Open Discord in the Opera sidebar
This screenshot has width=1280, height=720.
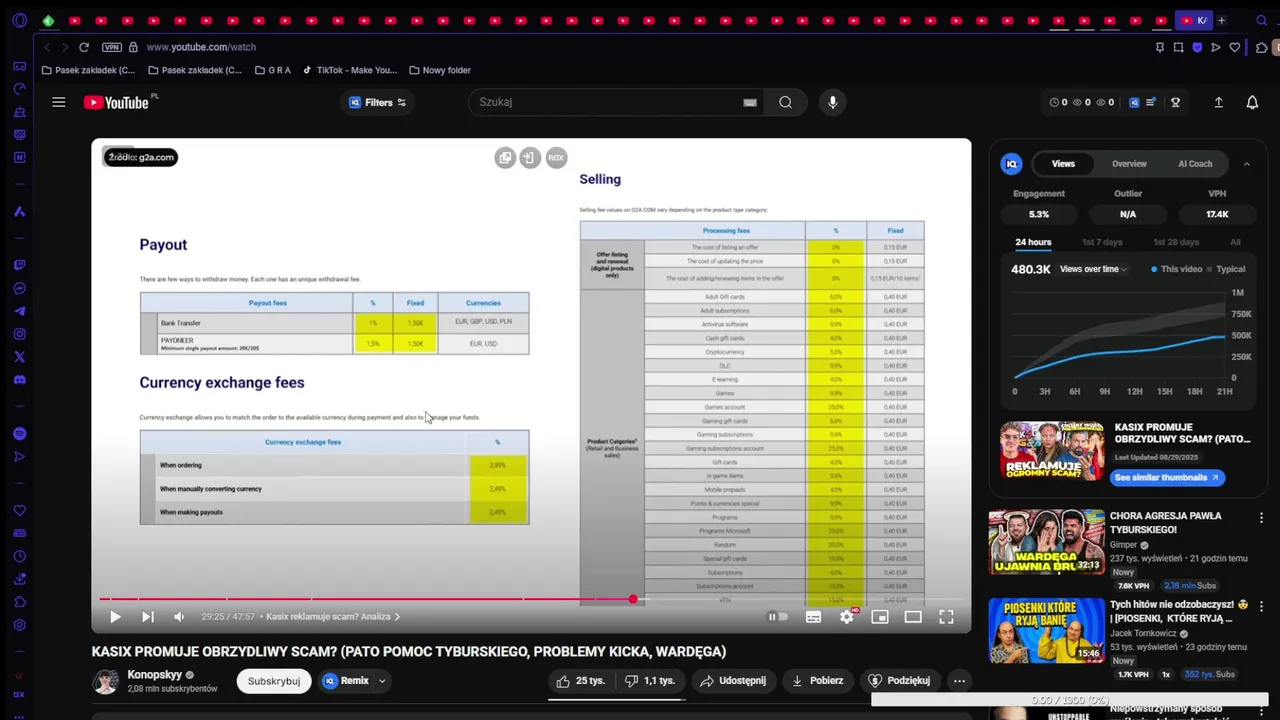coord(20,380)
